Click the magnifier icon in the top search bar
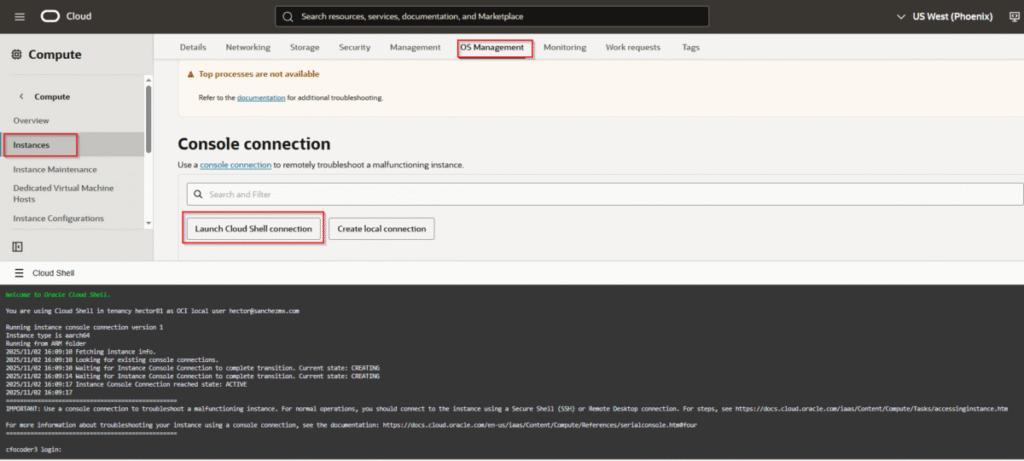This screenshot has width=1024, height=461. [288, 17]
